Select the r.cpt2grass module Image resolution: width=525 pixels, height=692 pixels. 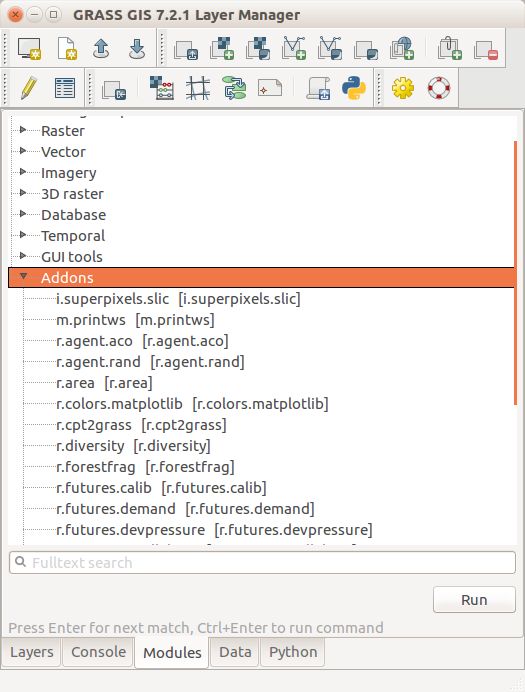(141, 425)
